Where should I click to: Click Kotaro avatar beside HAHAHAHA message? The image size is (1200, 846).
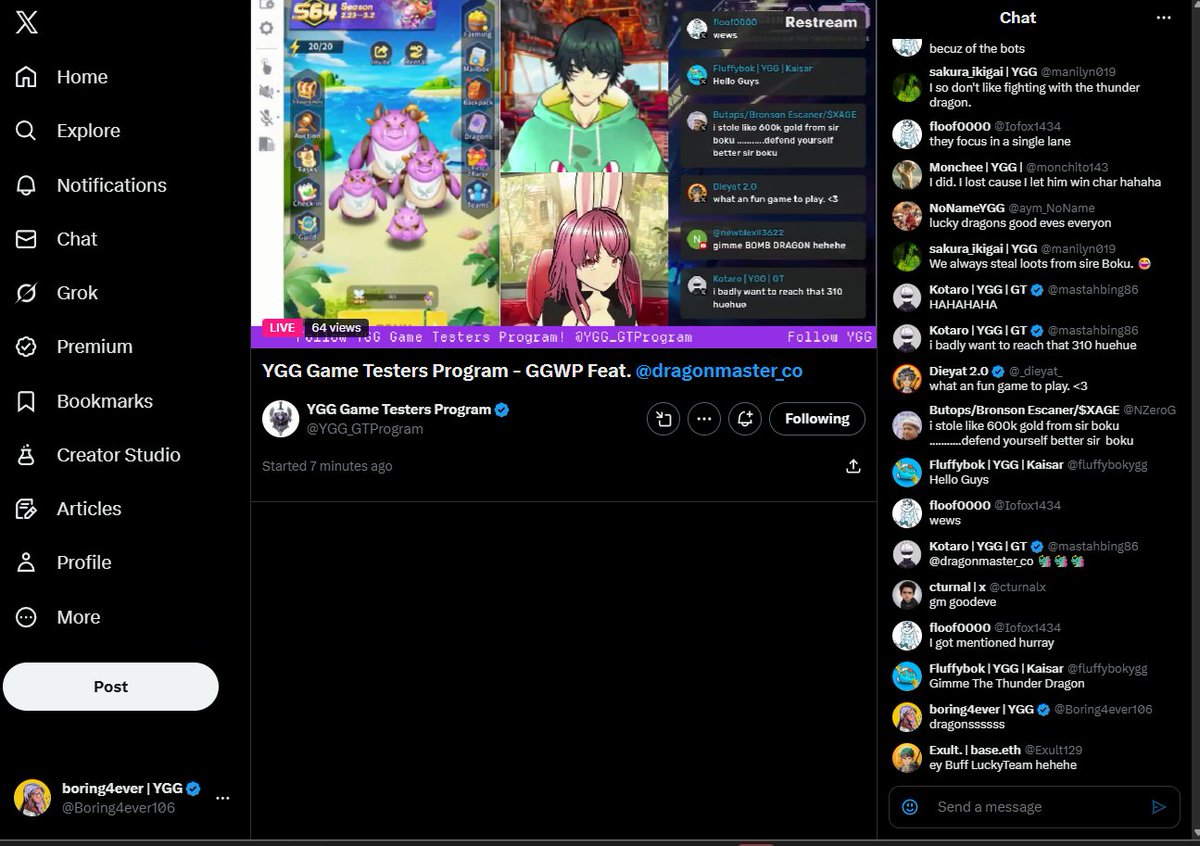pyautogui.click(x=907, y=297)
